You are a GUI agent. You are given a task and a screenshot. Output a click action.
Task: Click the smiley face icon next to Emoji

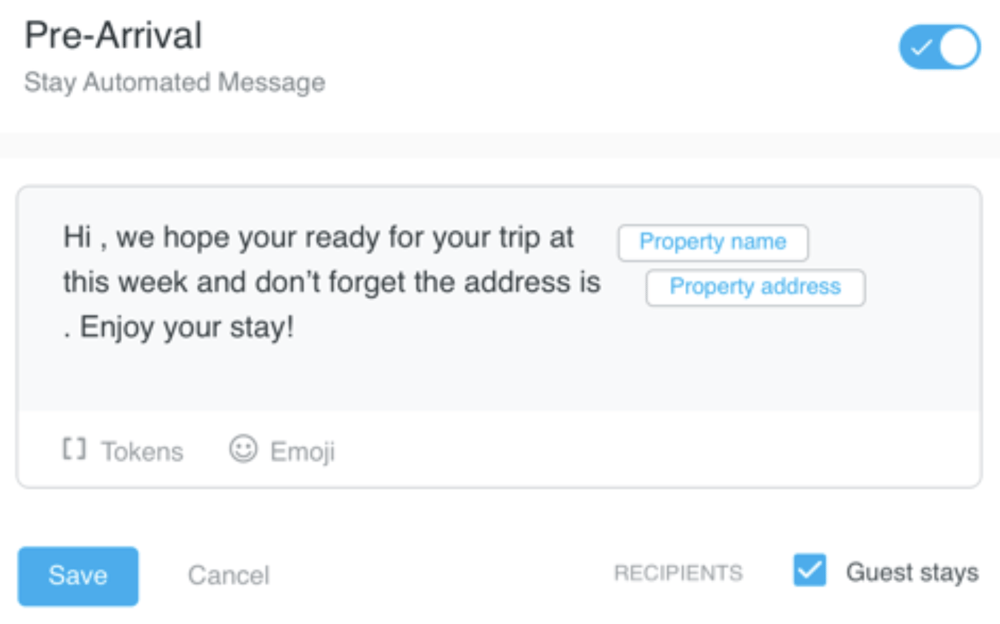pos(246,450)
